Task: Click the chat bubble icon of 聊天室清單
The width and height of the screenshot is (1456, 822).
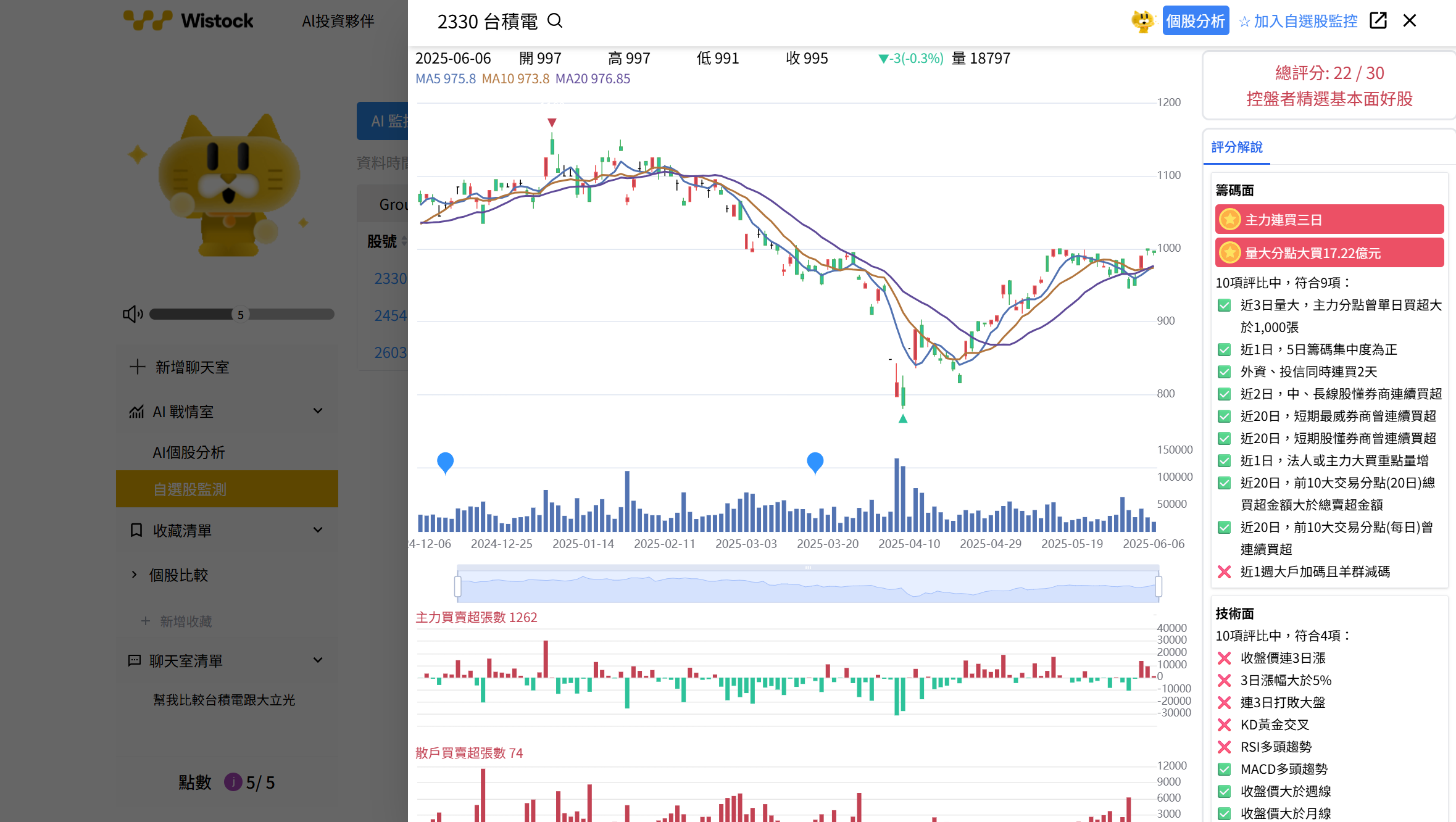Action: [135, 660]
